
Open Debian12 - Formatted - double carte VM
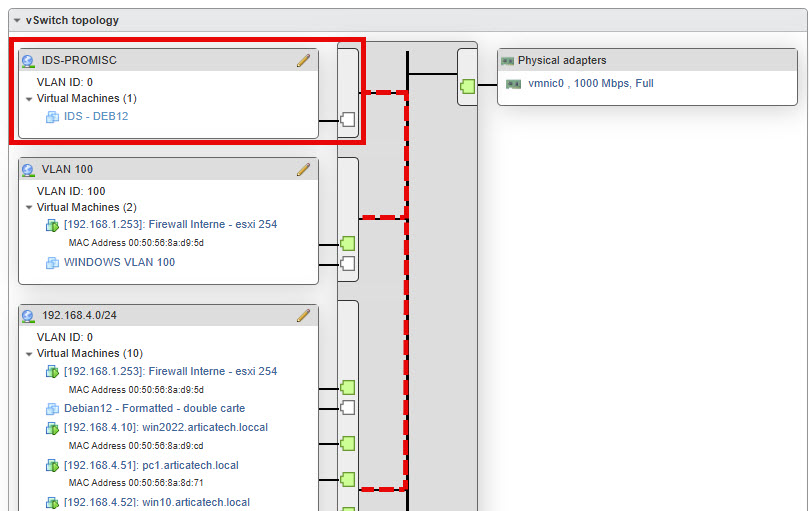pos(154,409)
